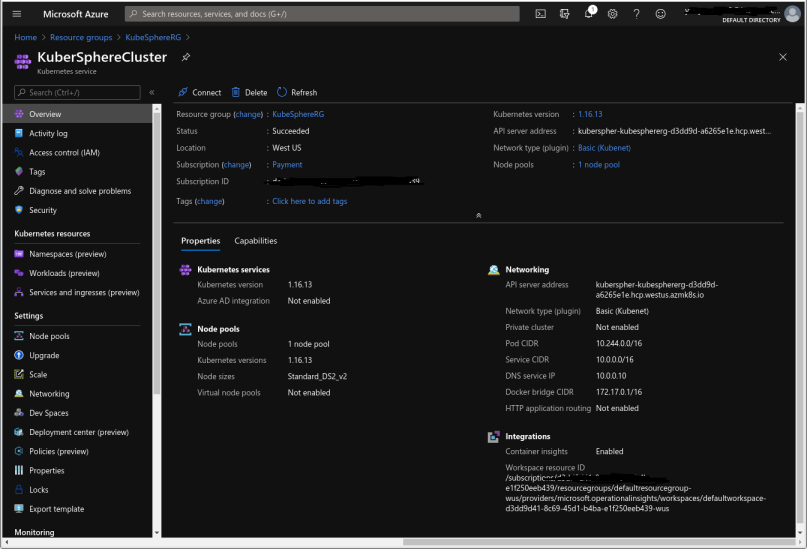The height and width of the screenshot is (549, 807).
Task: Click the help question mark icon
Action: (x=636, y=14)
